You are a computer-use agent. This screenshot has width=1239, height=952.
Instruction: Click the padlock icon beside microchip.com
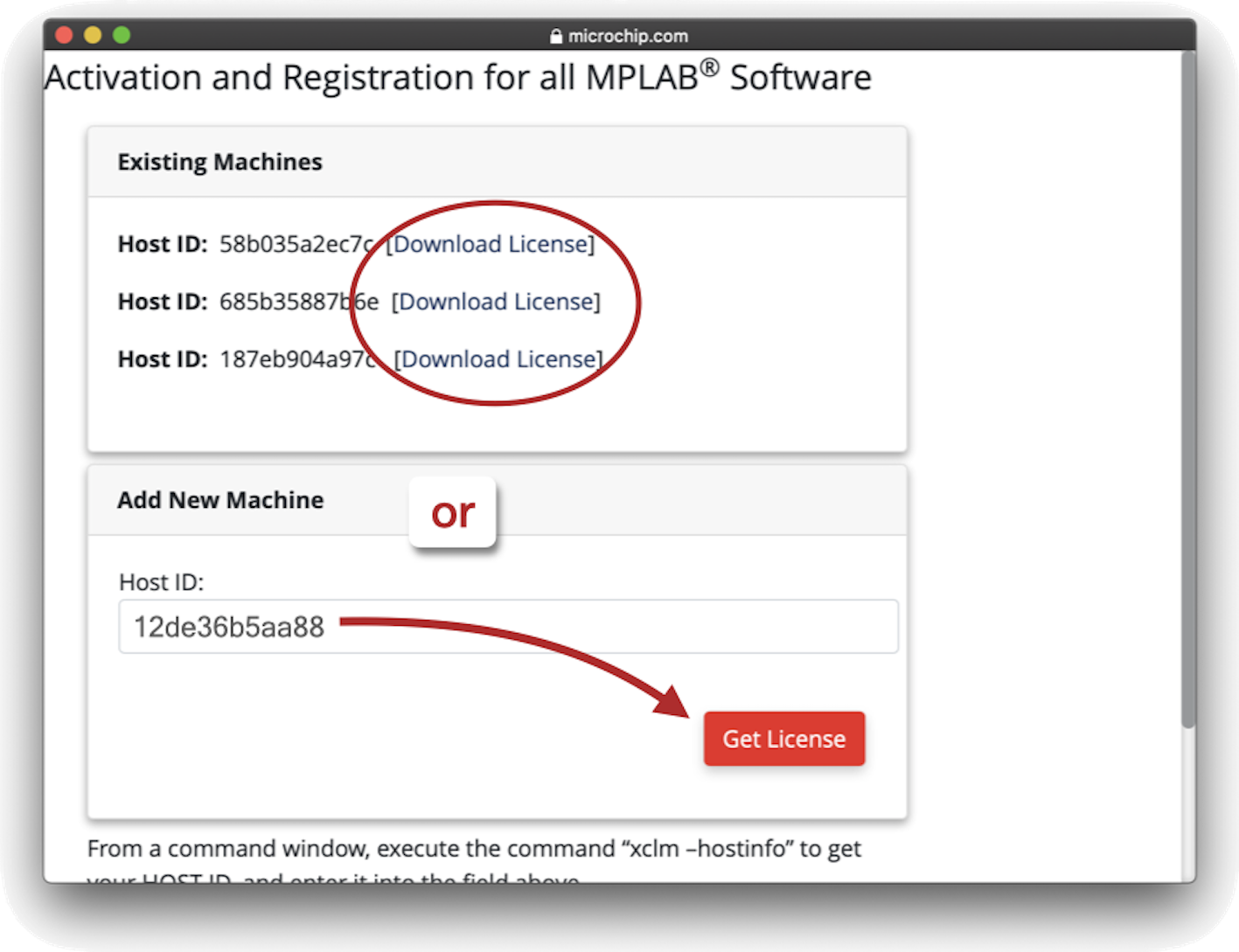pos(555,36)
